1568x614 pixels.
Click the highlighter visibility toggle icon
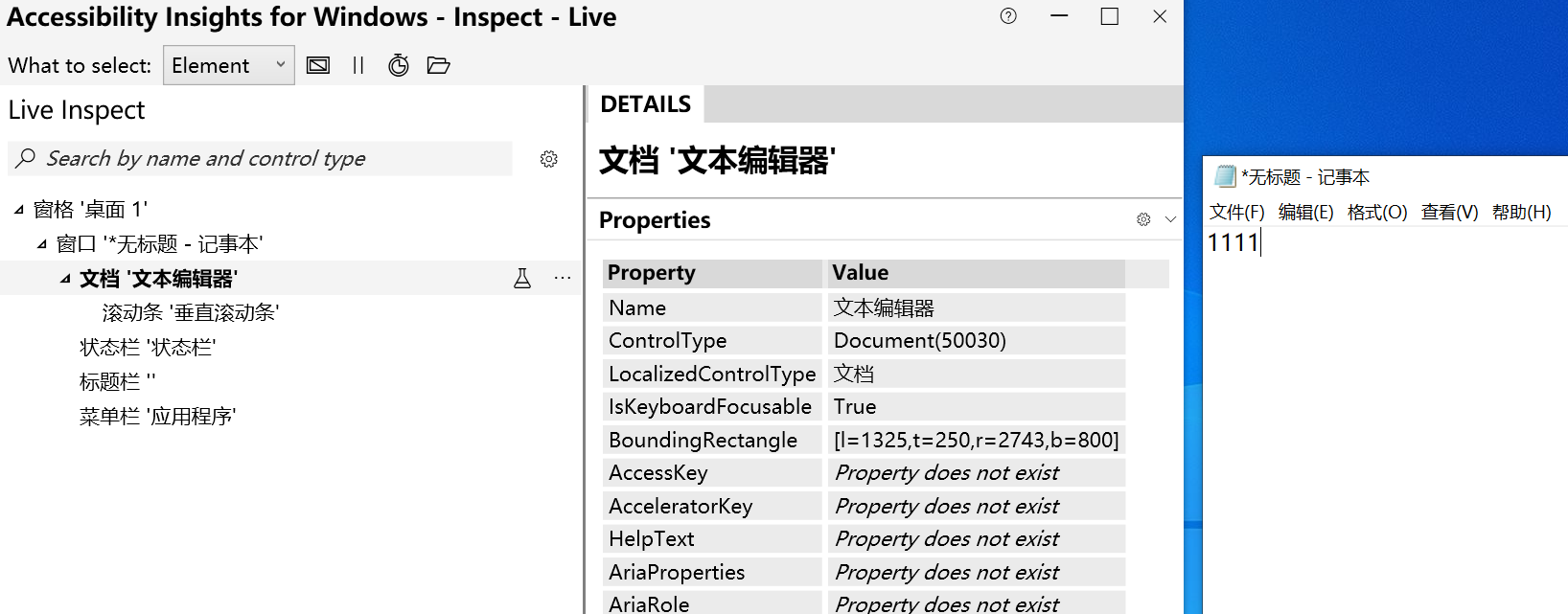coord(318,65)
